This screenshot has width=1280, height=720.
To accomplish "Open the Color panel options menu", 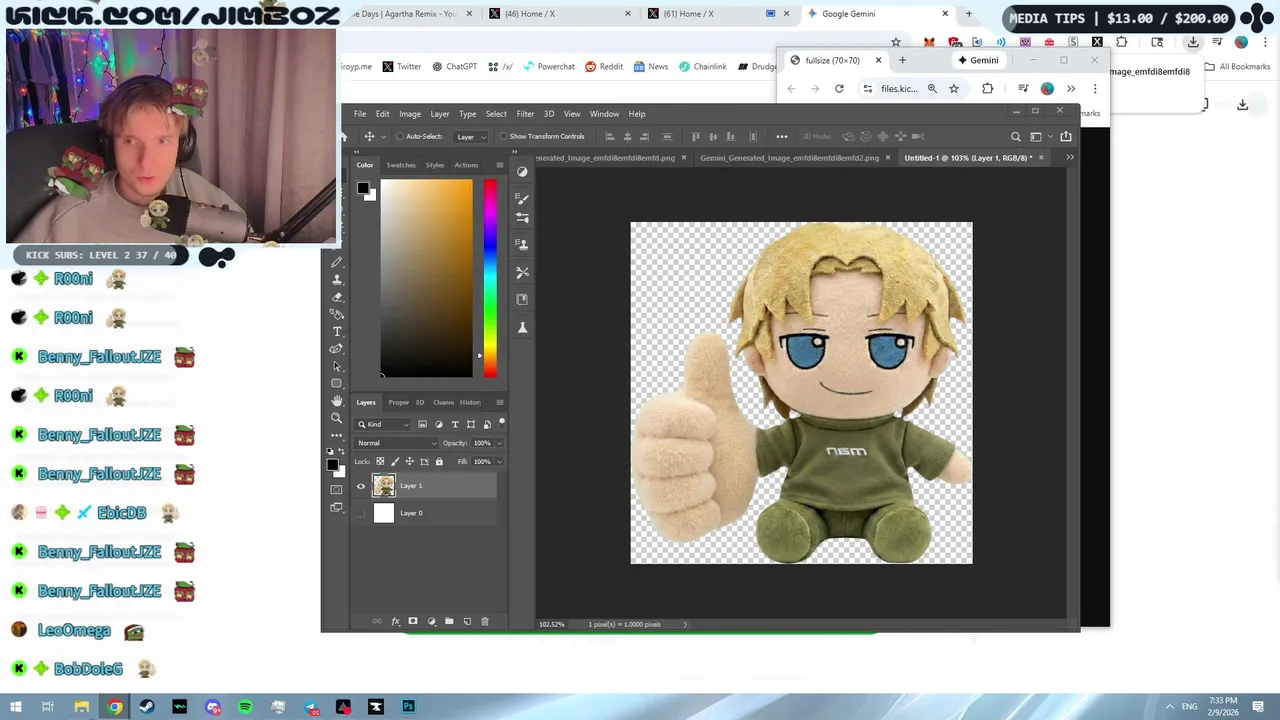I will (500, 165).
